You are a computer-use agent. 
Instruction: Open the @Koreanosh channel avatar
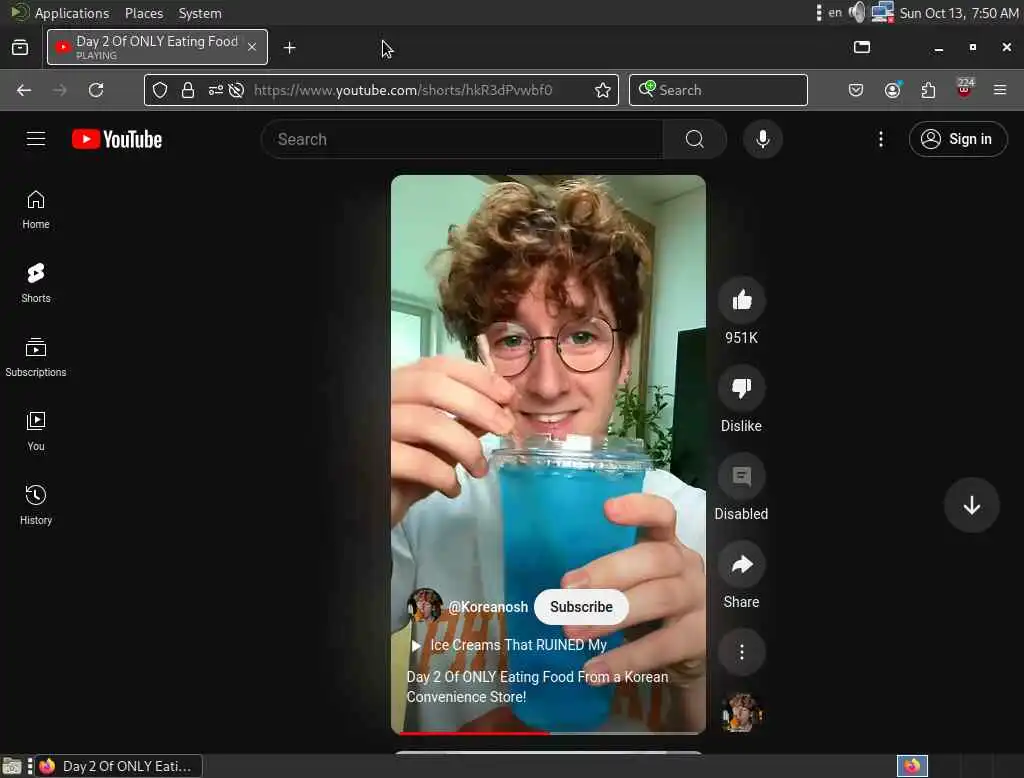pyautogui.click(x=424, y=606)
